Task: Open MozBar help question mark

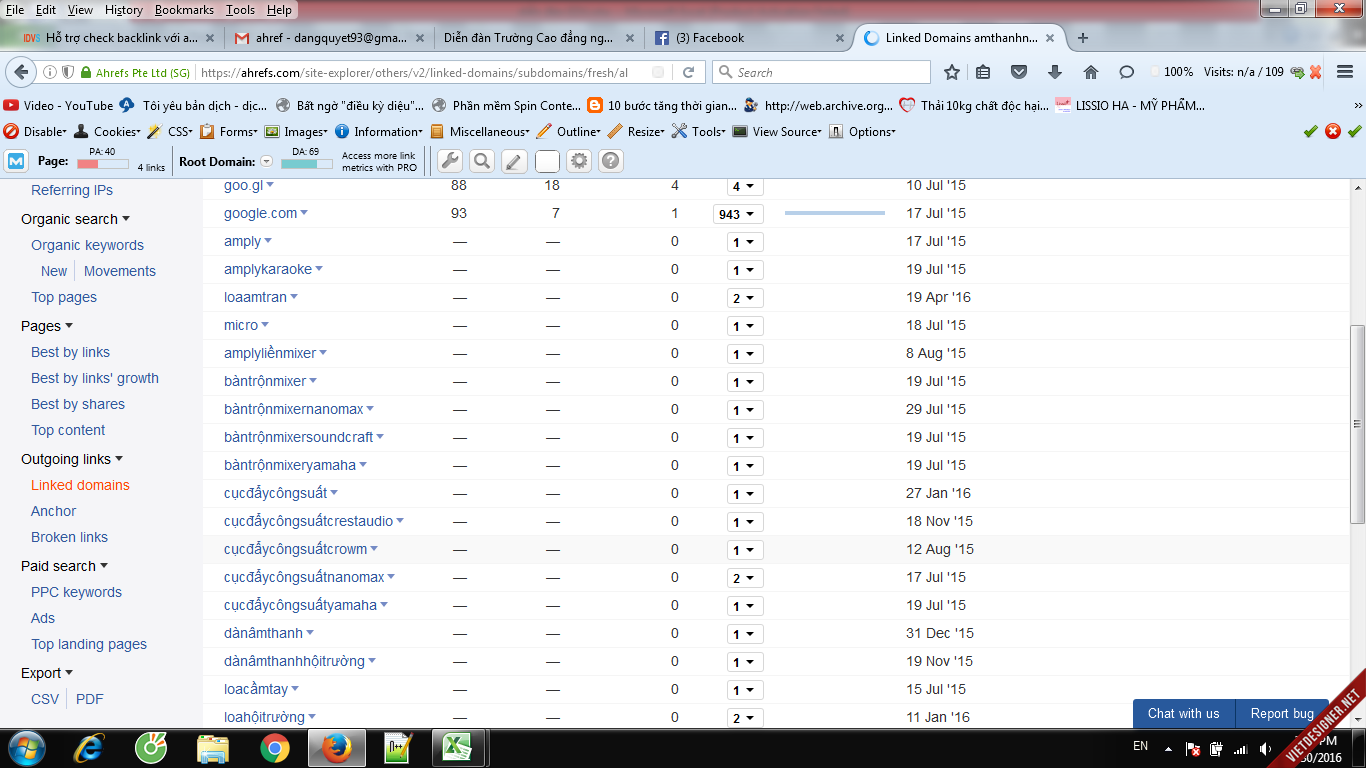Action: tap(610, 161)
